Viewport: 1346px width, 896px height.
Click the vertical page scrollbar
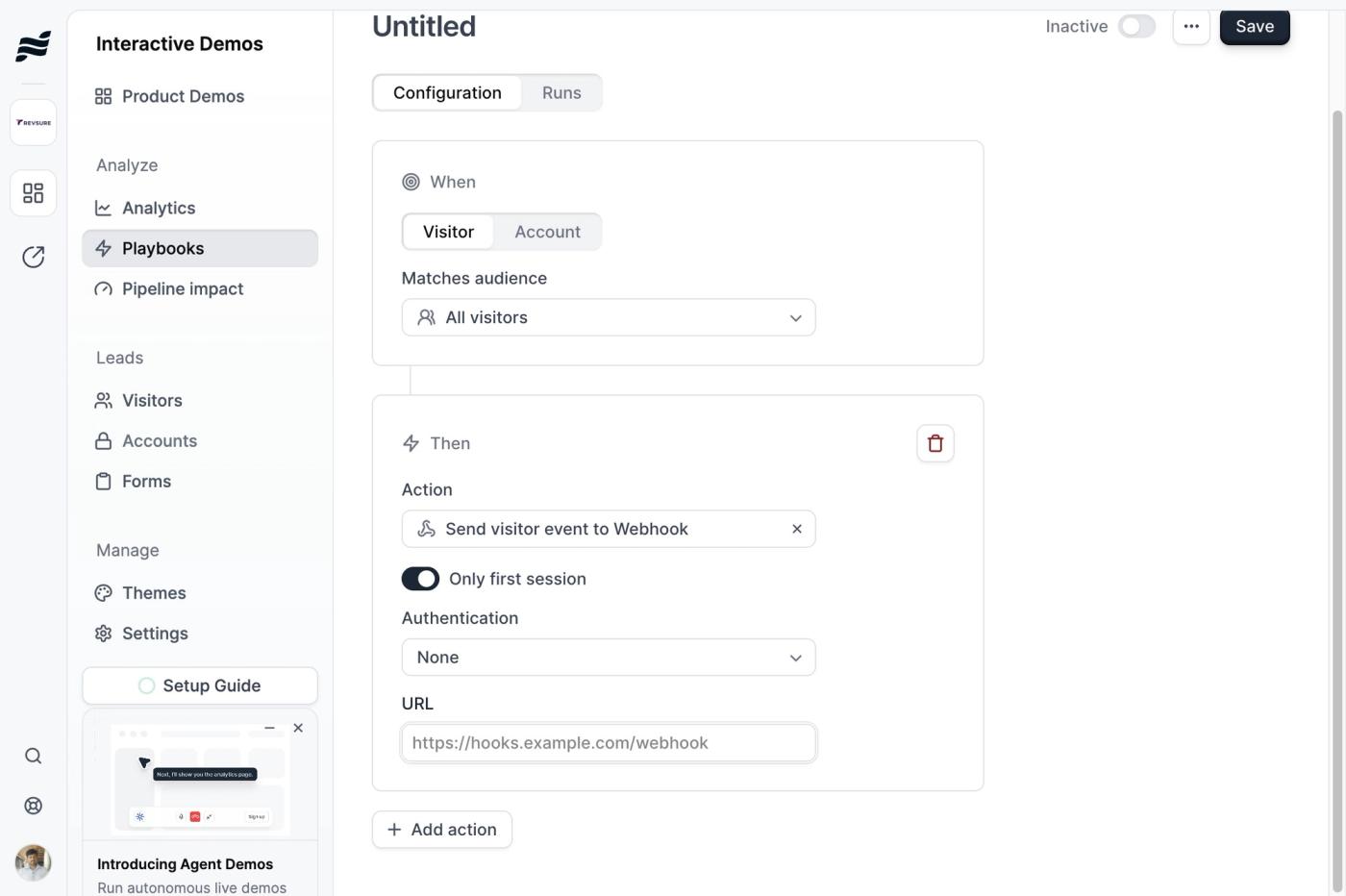(x=1336, y=500)
